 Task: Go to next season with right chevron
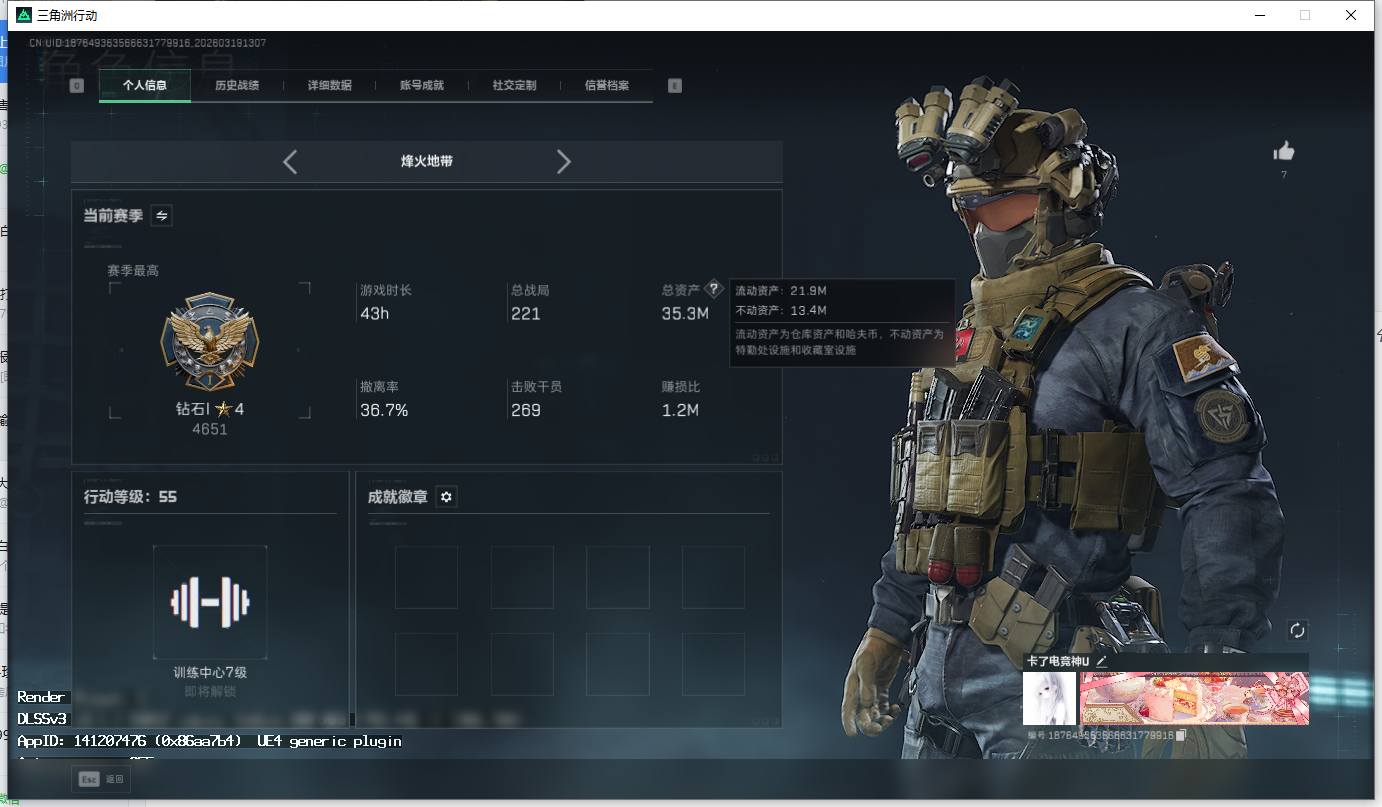point(563,162)
